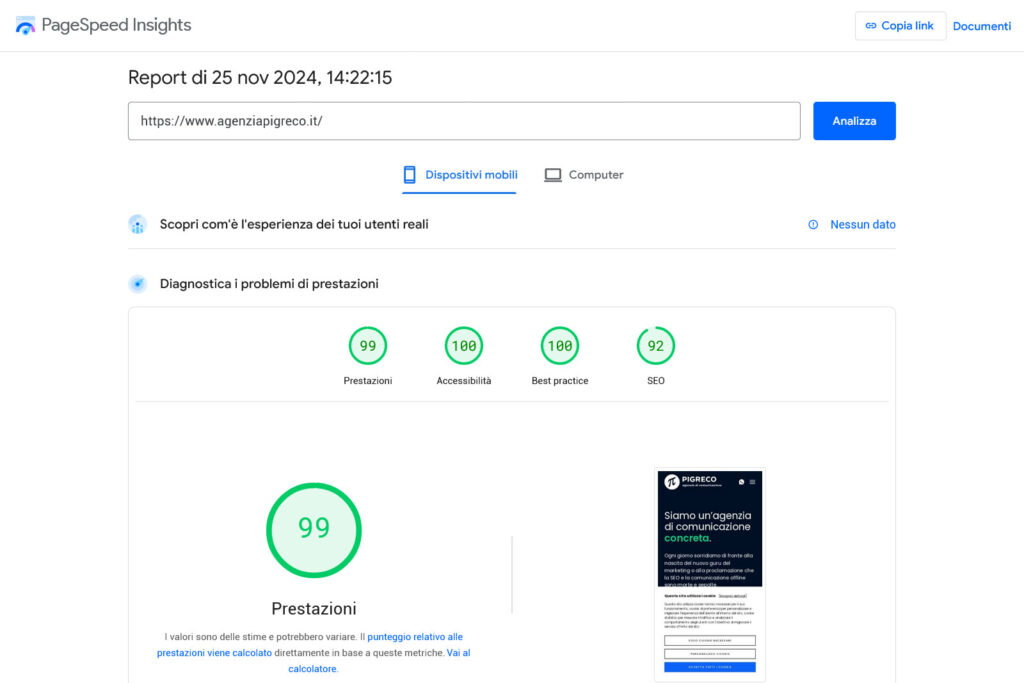Click the report date heading text

(x=260, y=78)
